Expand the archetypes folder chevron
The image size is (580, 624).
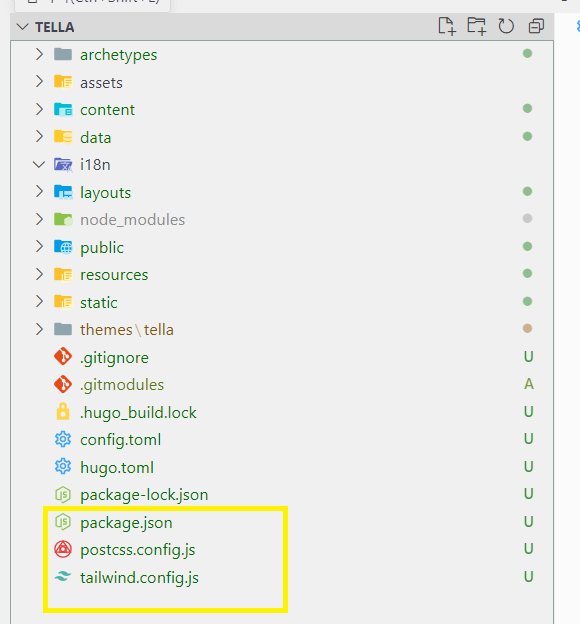click(x=39, y=54)
